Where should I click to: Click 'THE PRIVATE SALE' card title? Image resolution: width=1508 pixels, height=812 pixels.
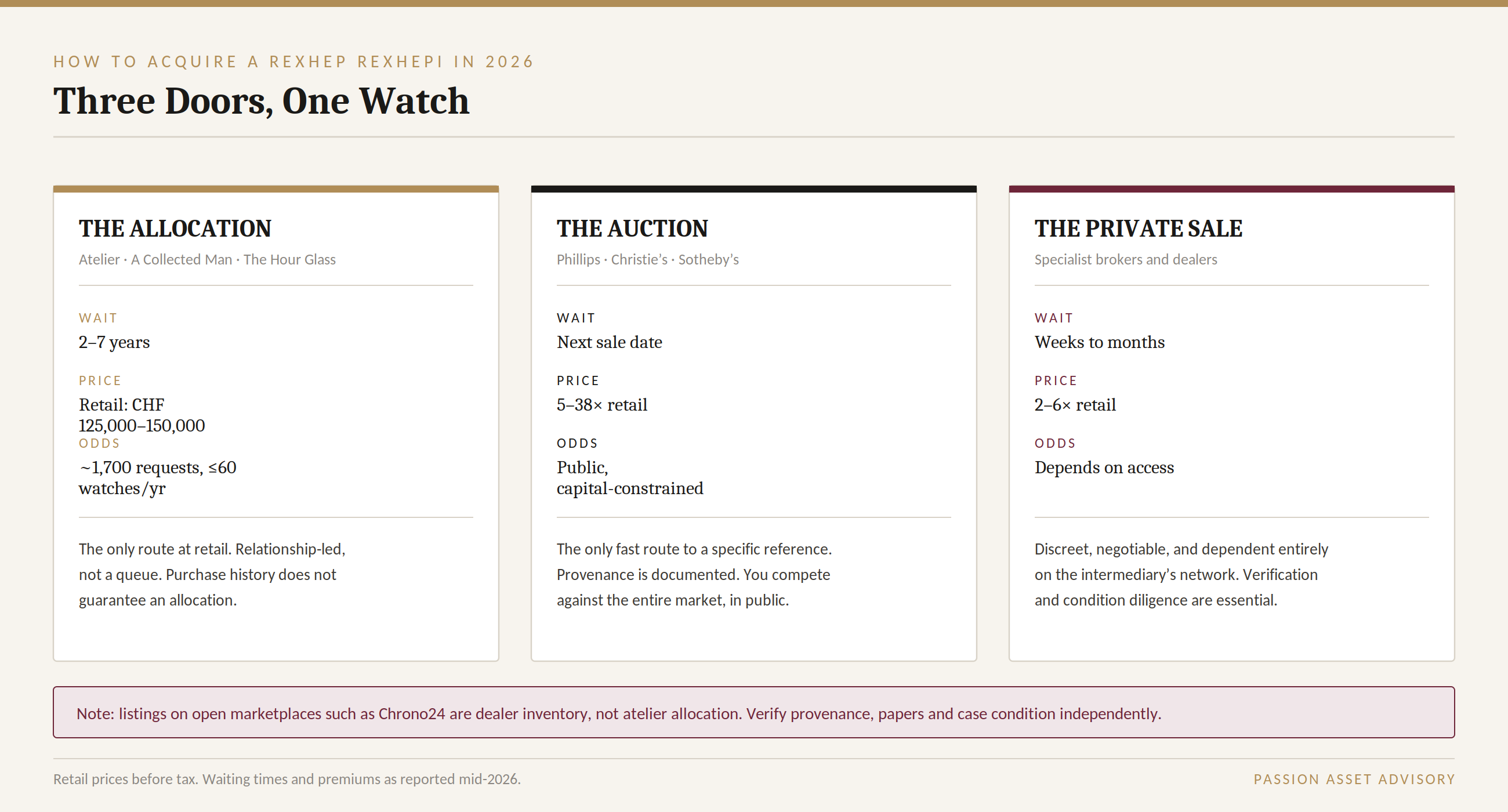click(x=1138, y=229)
